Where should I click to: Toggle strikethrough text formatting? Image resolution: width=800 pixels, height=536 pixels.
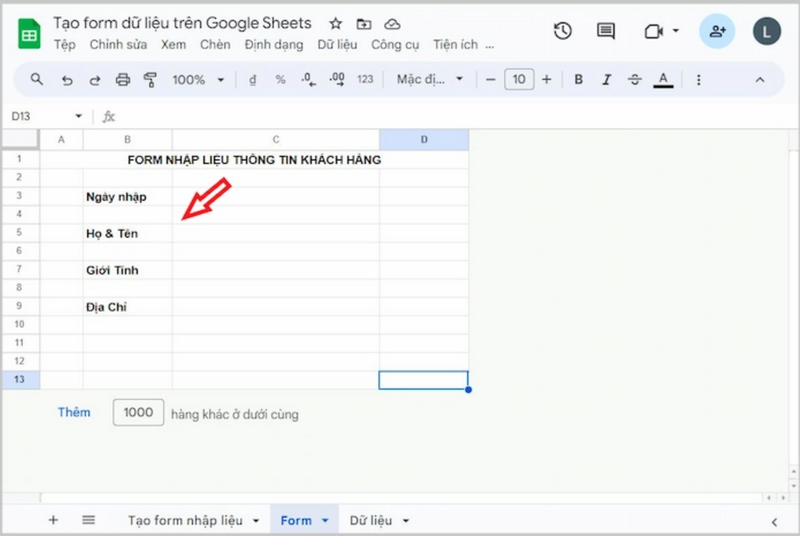[x=634, y=80]
